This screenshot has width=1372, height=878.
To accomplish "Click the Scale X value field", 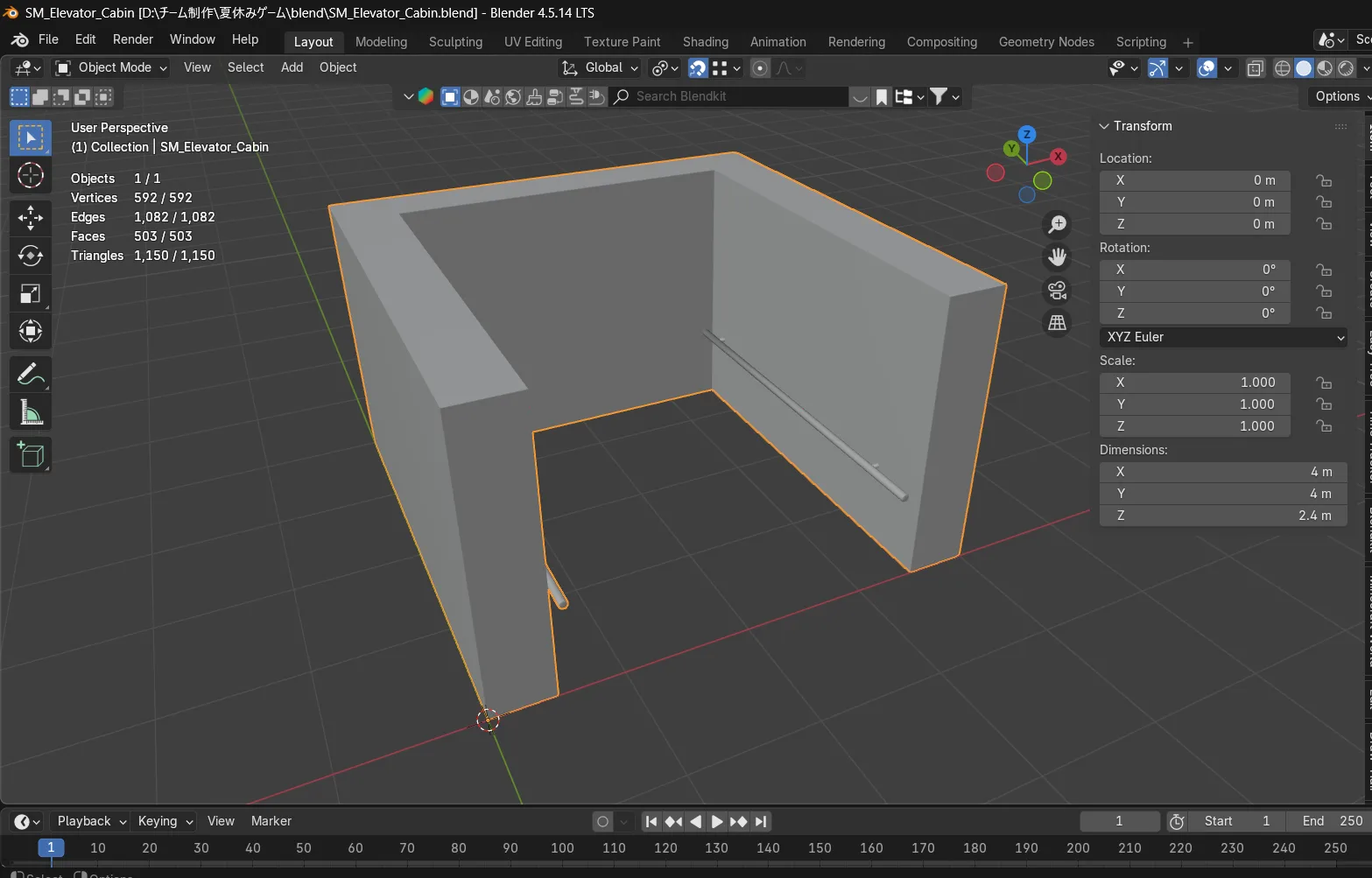I will coord(1195,383).
